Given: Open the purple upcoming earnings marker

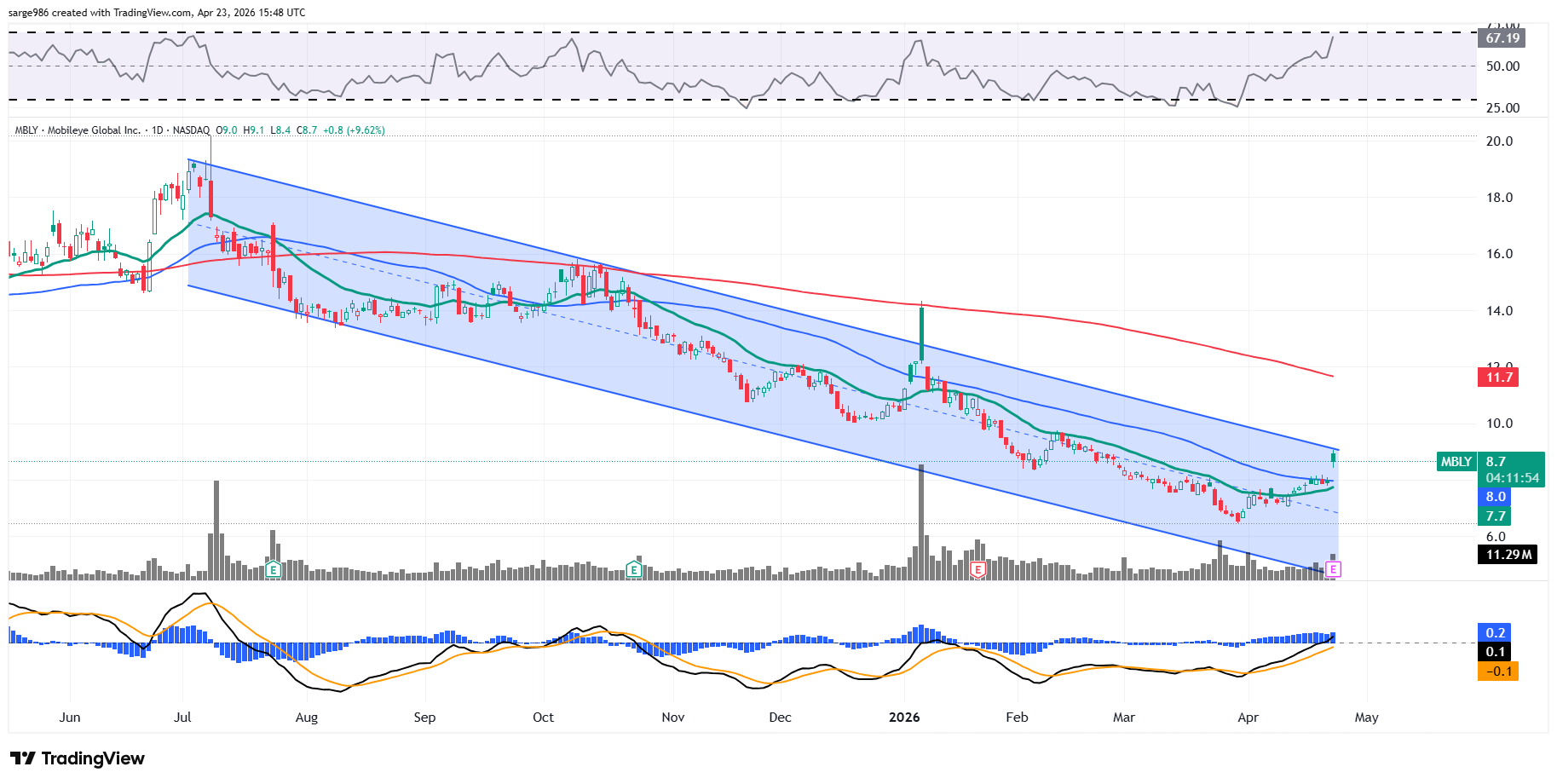Looking at the screenshot, I should click(x=1333, y=569).
